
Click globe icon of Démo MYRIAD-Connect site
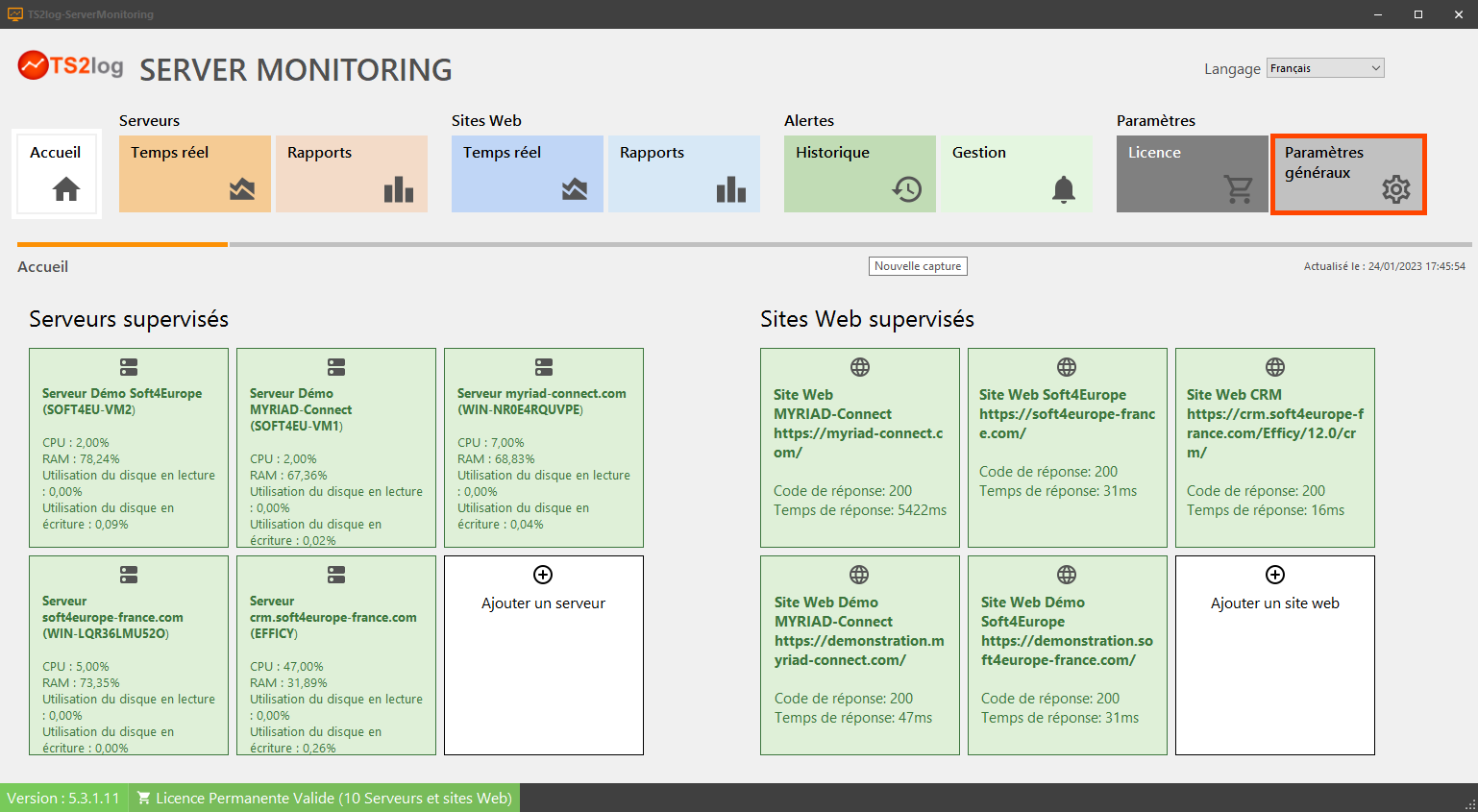(859, 575)
